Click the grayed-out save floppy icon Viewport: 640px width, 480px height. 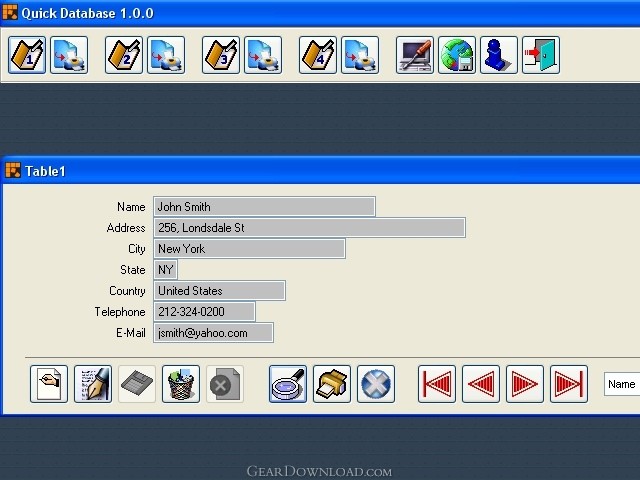(x=137, y=384)
